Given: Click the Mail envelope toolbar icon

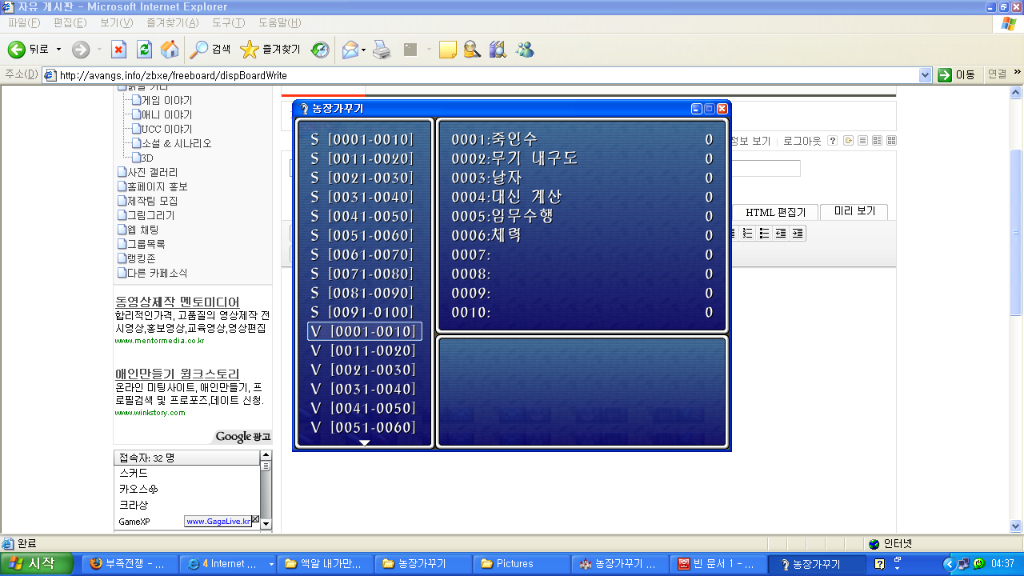Looking at the screenshot, I should click(349, 50).
